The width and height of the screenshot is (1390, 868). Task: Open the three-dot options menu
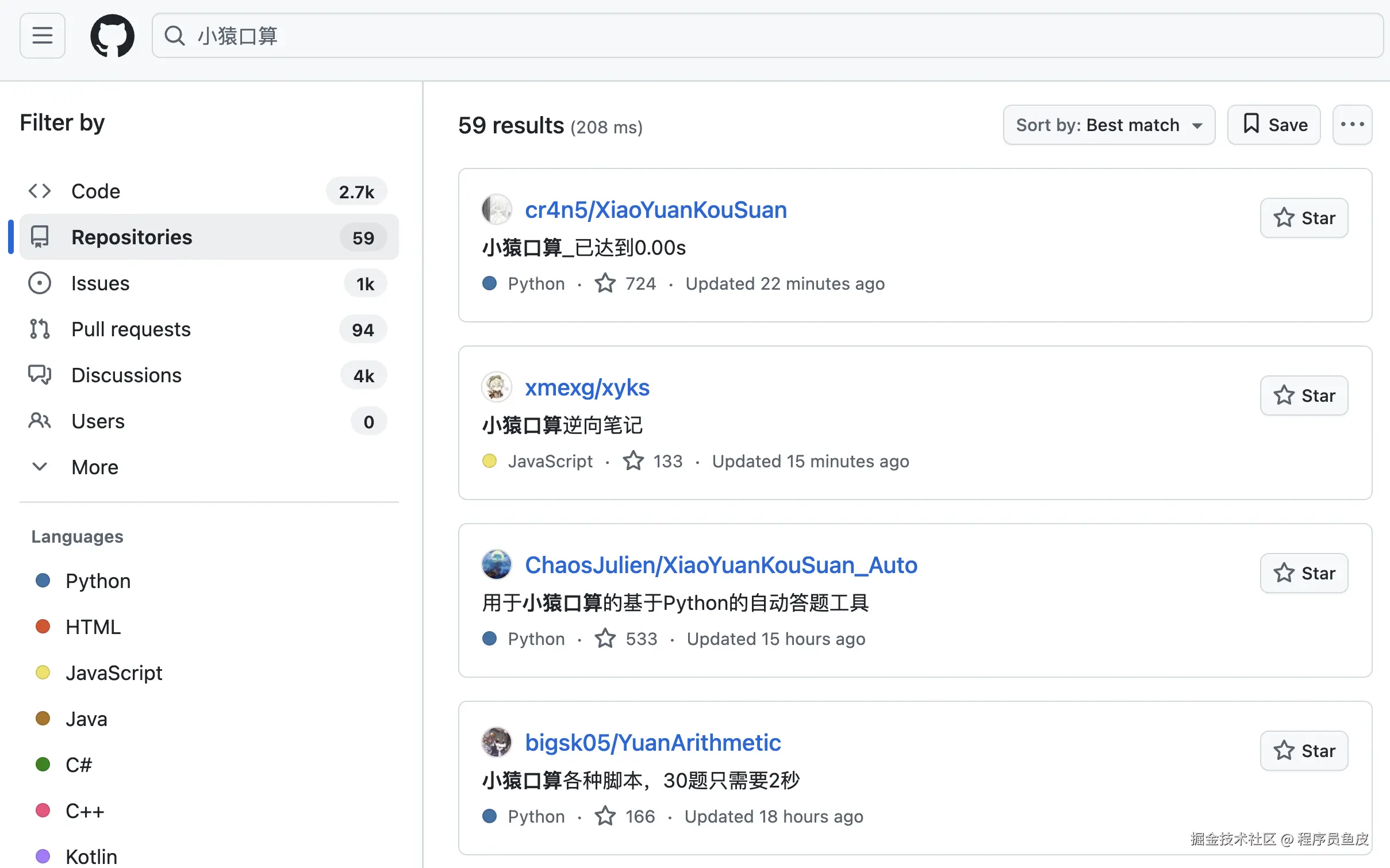[x=1351, y=125]
